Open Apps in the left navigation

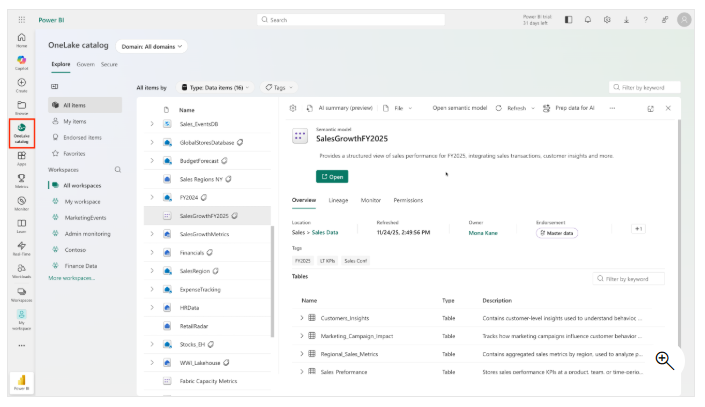tap(22, 158)
